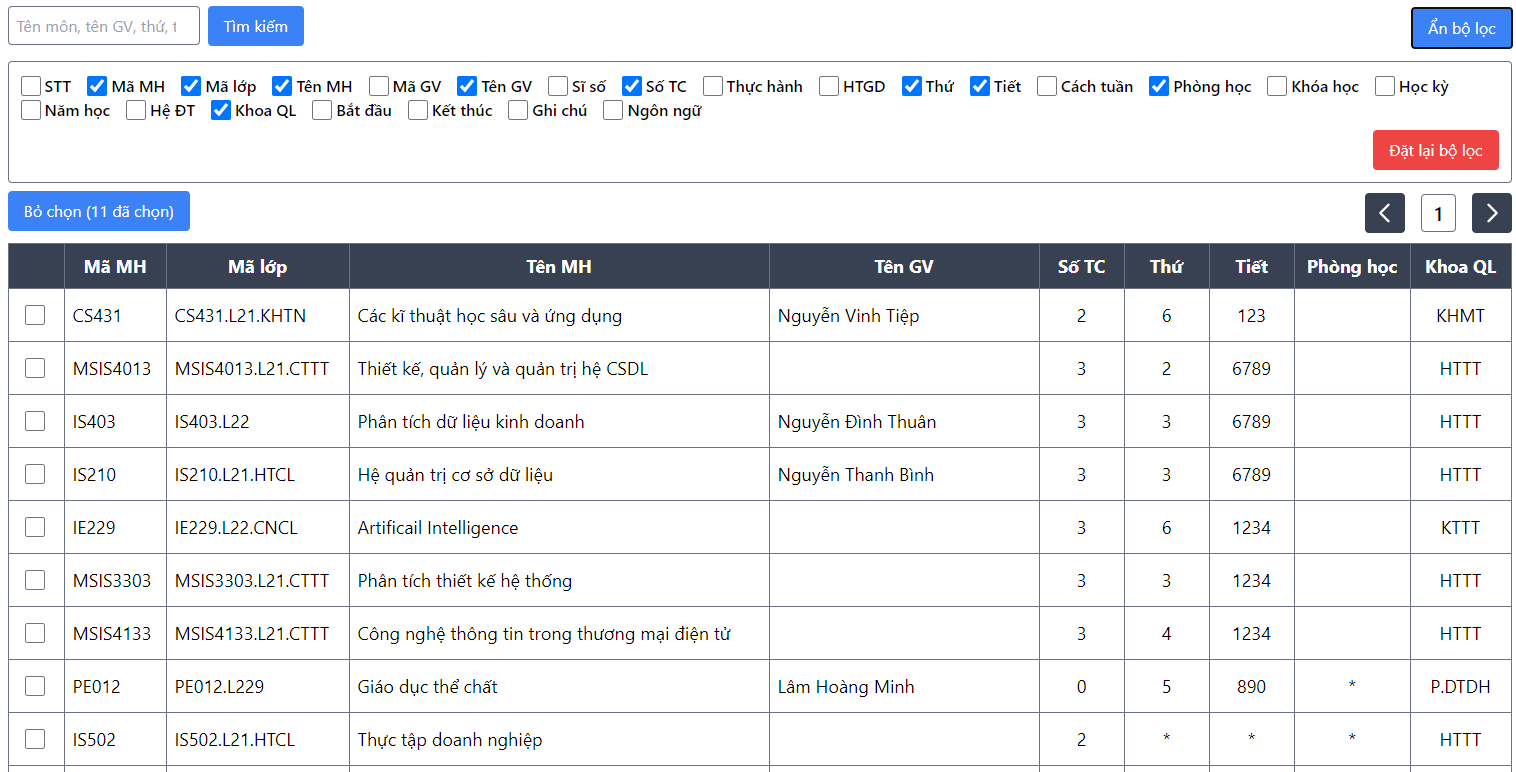Enable the STT column checkbox

(x=31, y=86)
